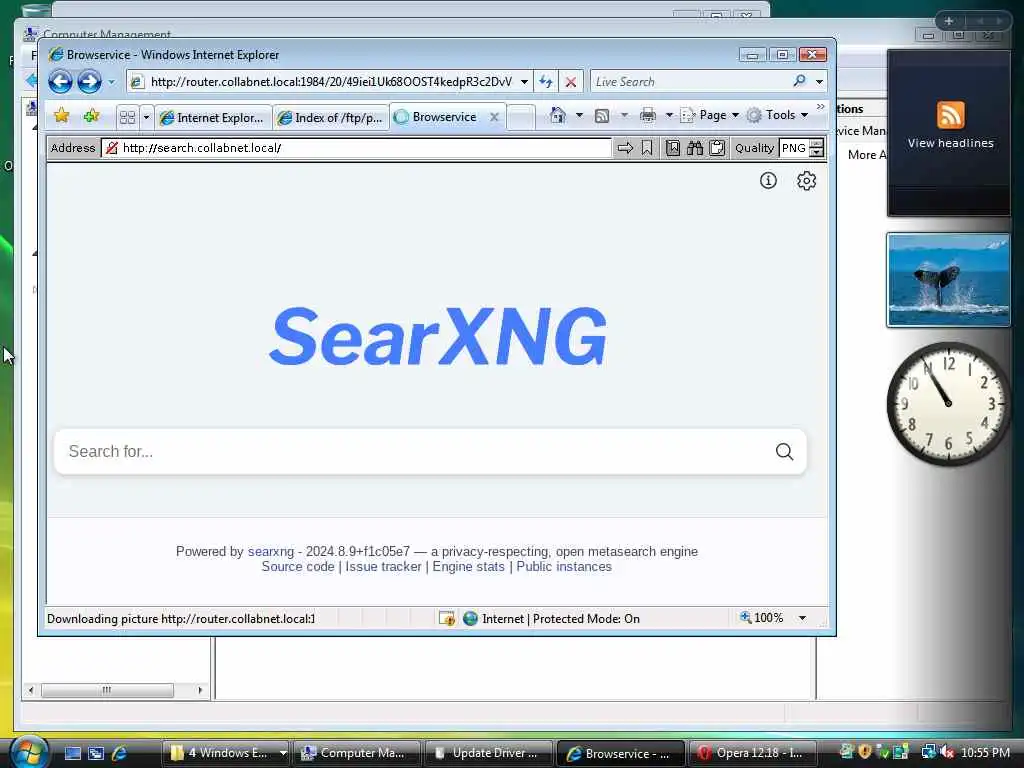This screenshot has width=1024, height=768.
Task: Expand the toolbar overflow chevron
Action: pyautogui.click(x=820, y=107)
